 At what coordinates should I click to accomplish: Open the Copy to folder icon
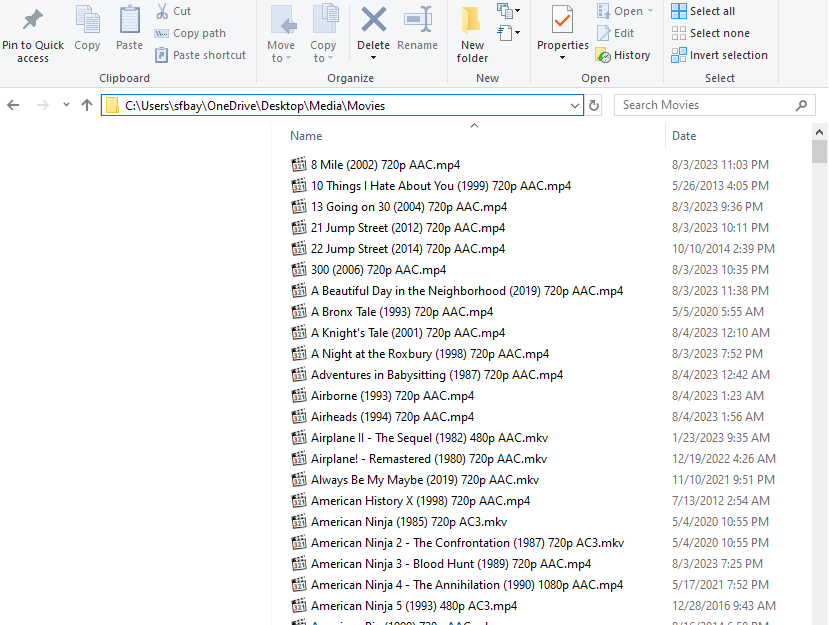point(325,19)
